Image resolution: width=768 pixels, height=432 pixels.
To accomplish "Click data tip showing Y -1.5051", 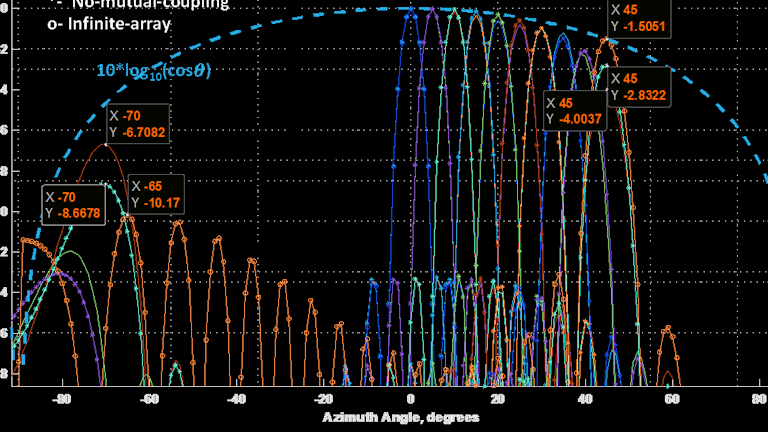I will (x=640, y=17).
